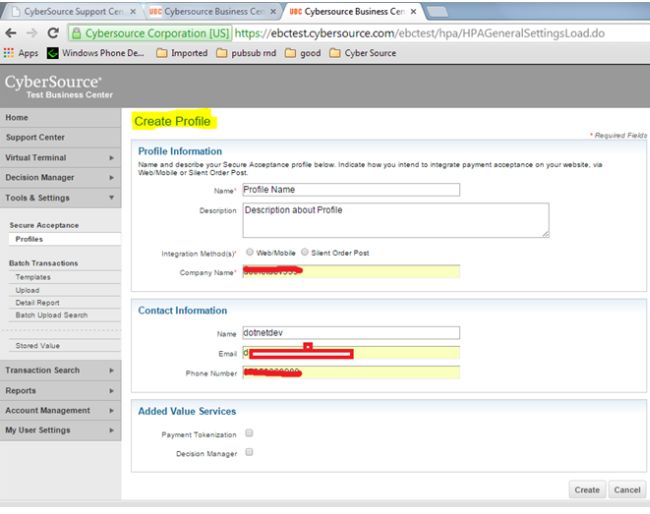Select the Silent Order Post integration method
Screen dimensions: 650x514
[305, 252]
